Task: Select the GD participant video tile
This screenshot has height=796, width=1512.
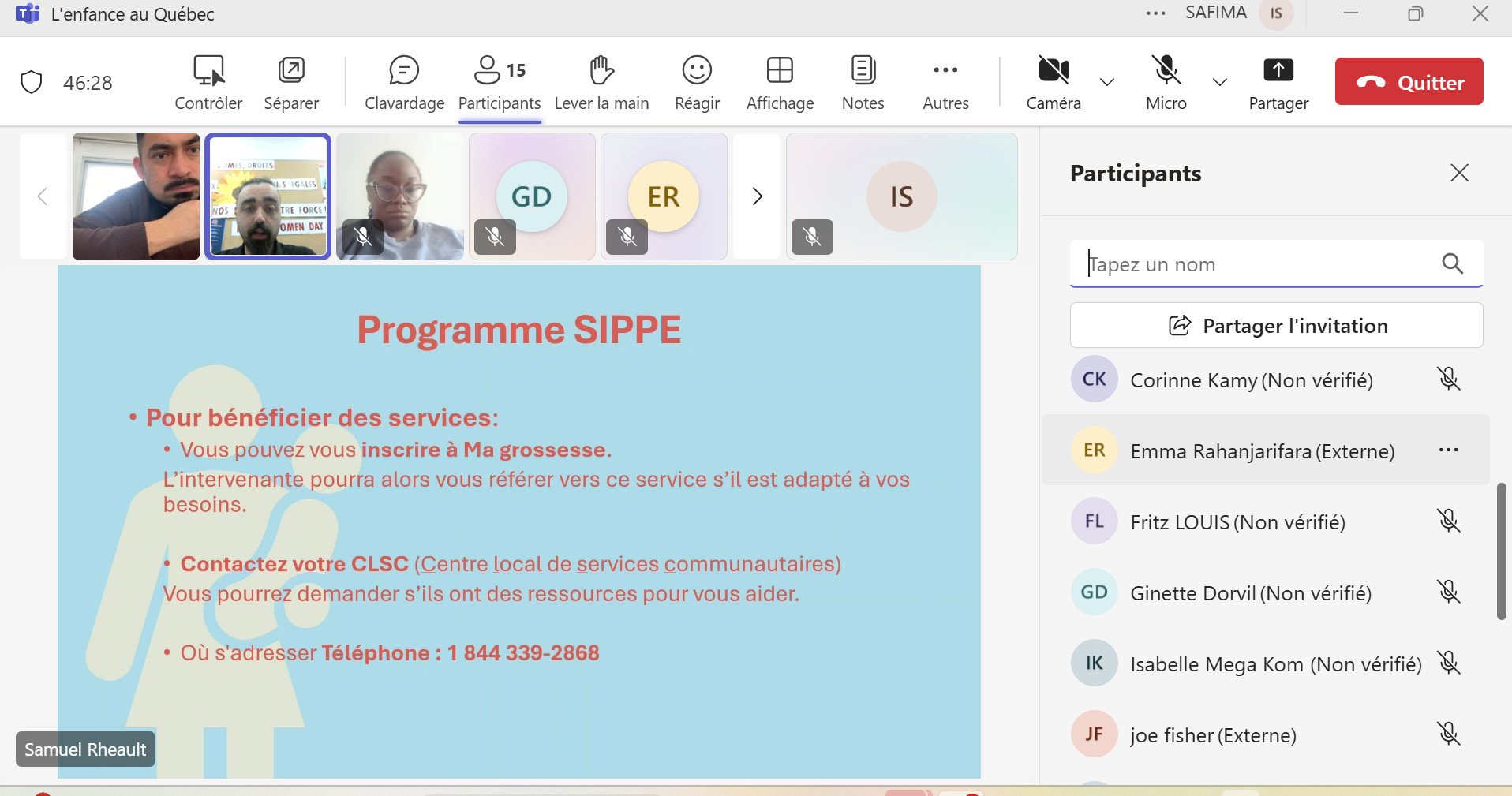Action: [532, 196]
